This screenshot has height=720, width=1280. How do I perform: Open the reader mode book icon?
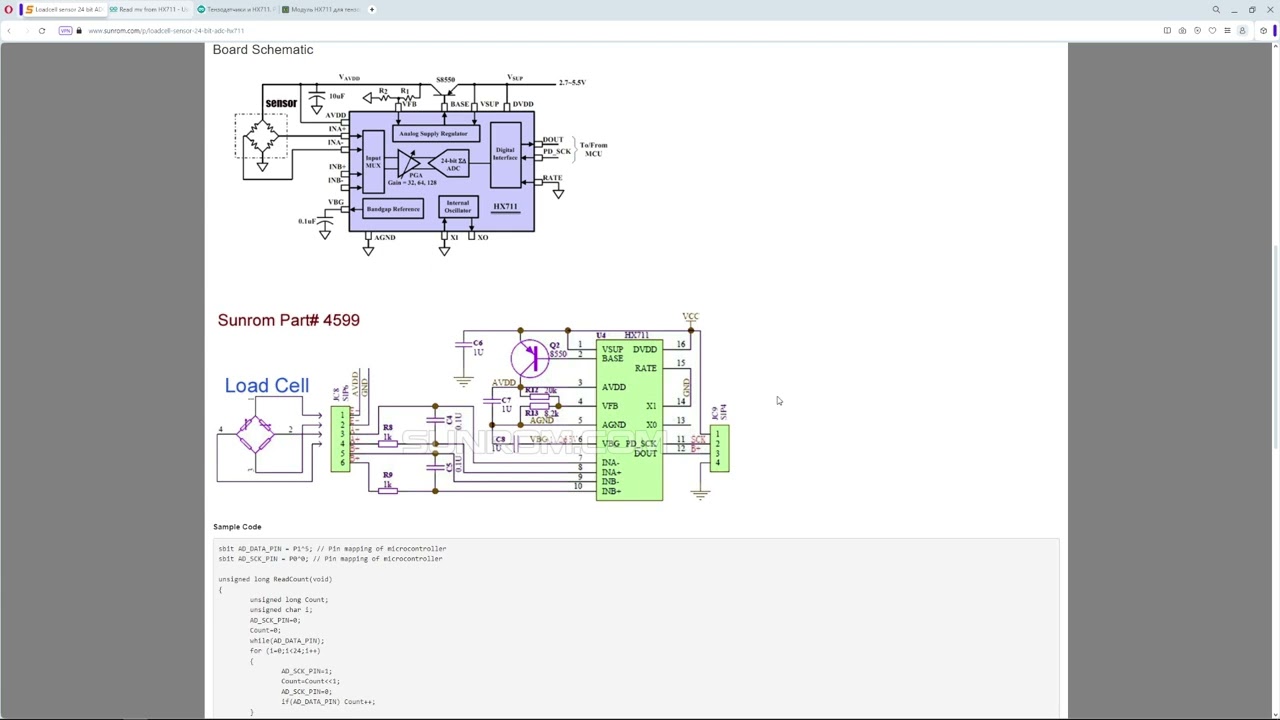(1167, 31)
